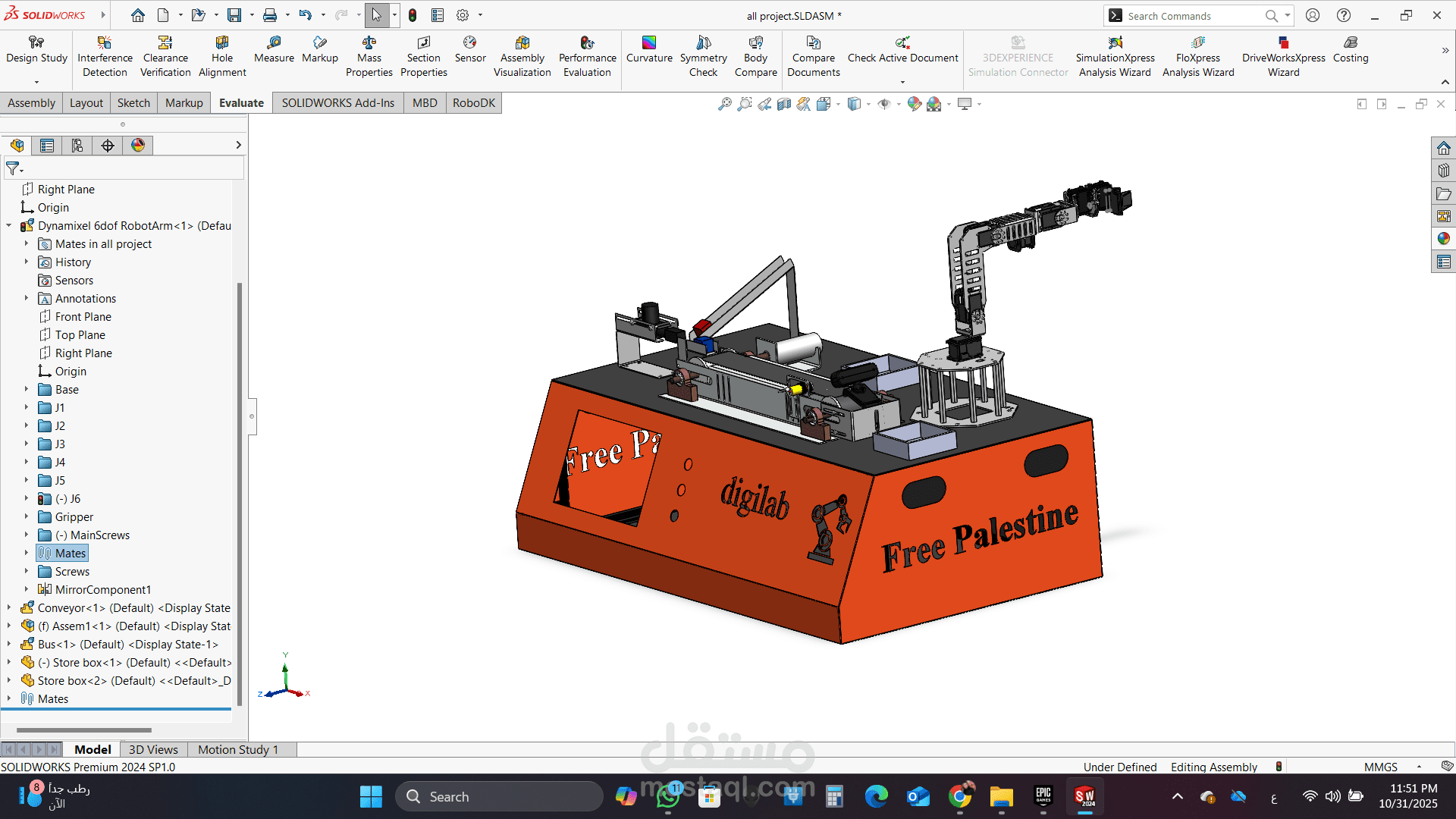Select the Sensors tree item

click(74, 280)
